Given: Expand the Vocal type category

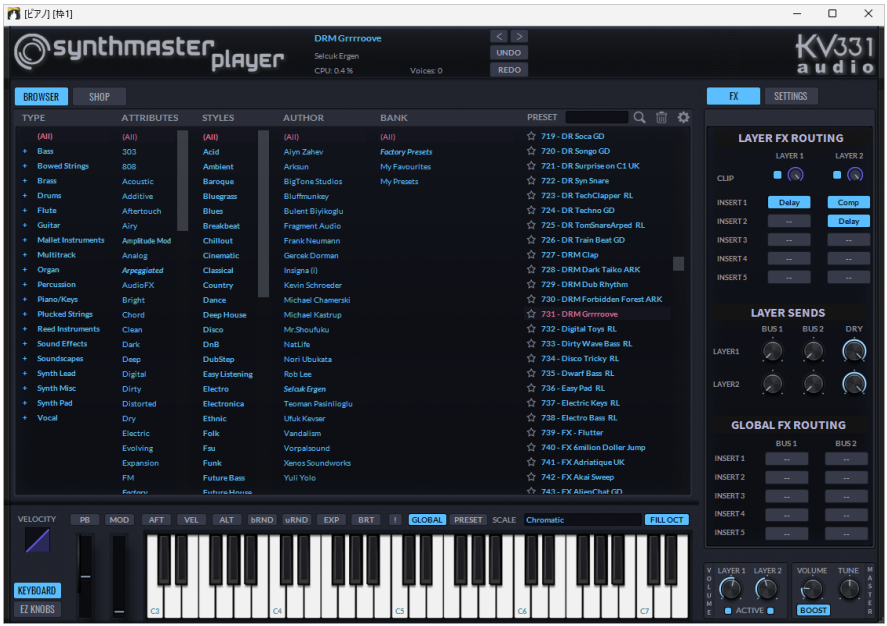Looking at the screenshot, I should 24,418.
